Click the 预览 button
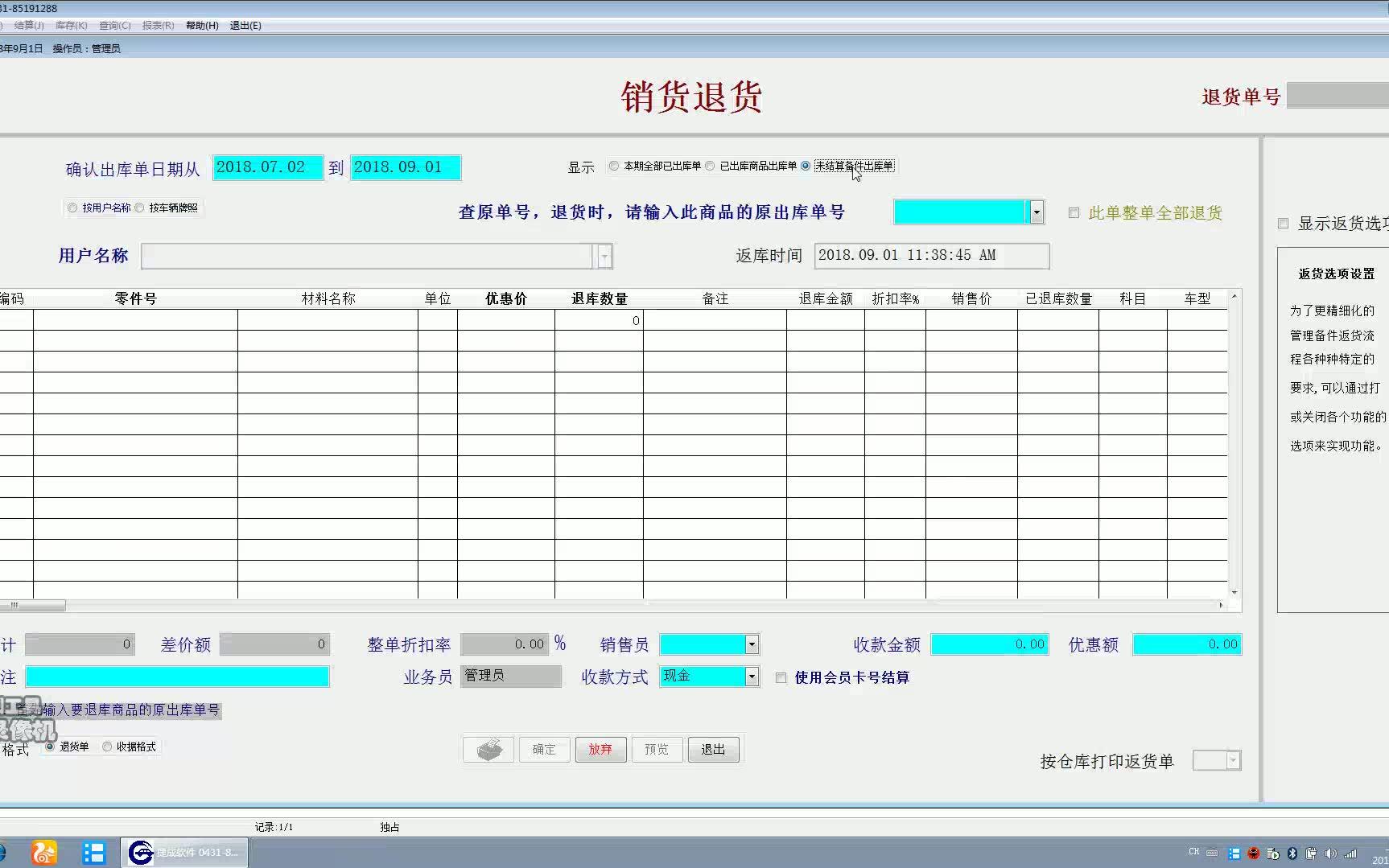1389x868 pixels. [x=657, y=750]
